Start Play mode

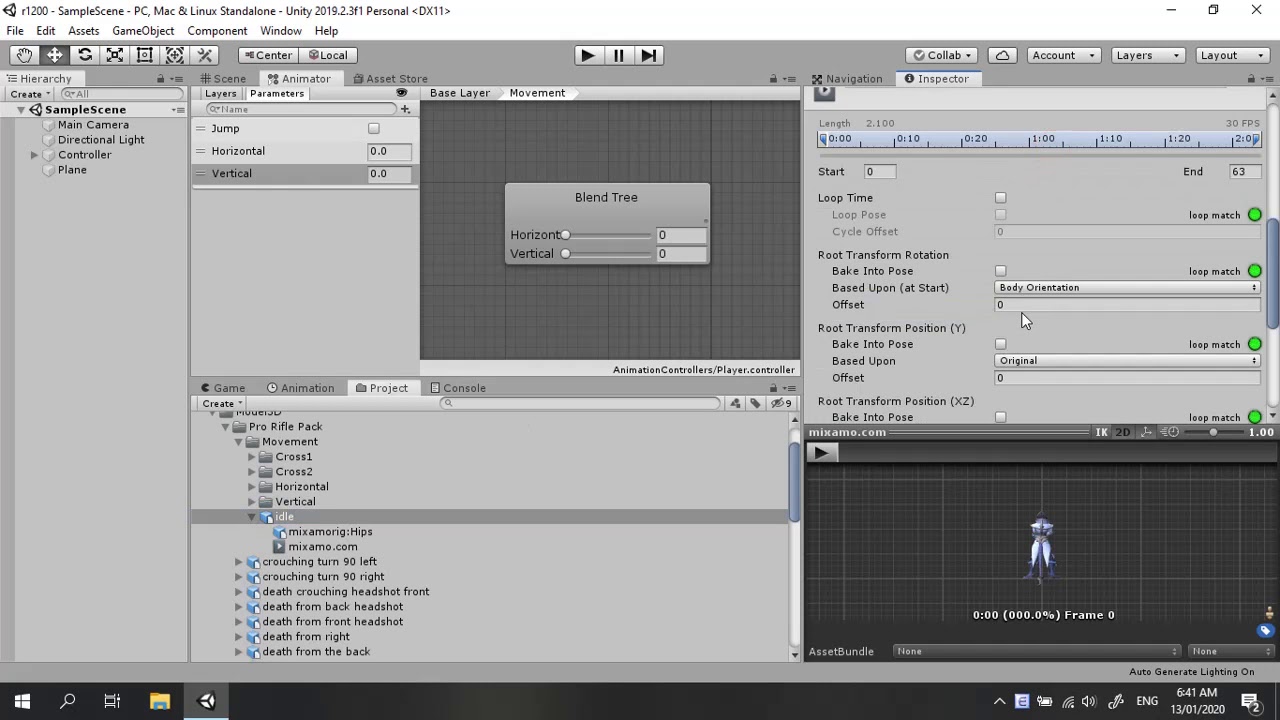(588, 55)
